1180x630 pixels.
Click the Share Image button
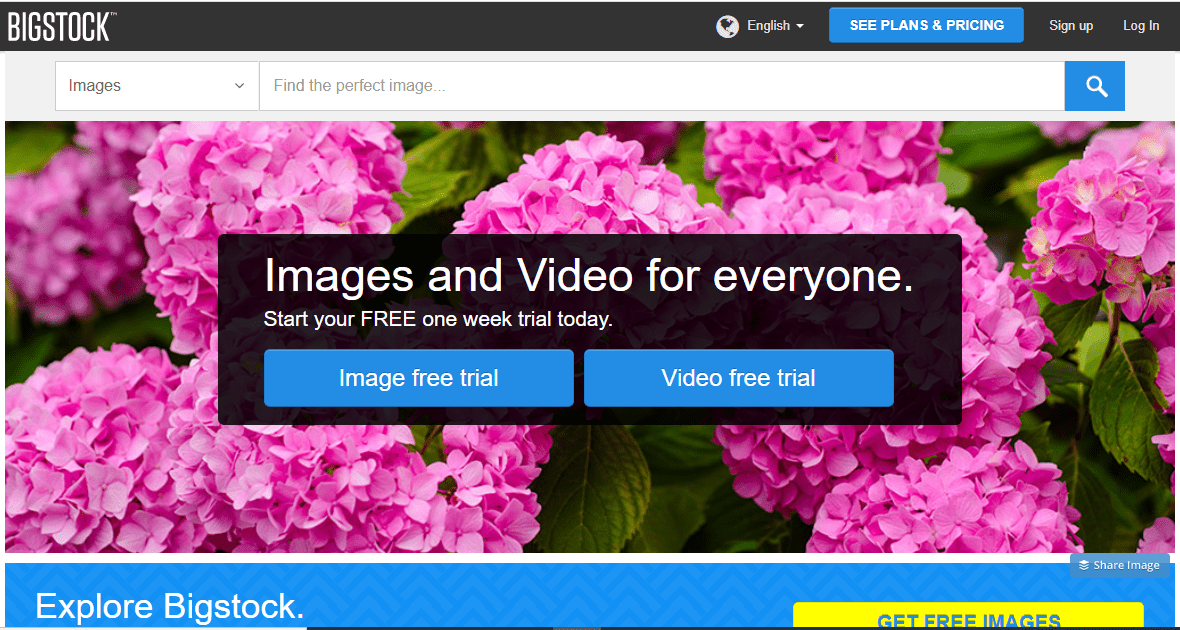[x=1120, y=565]
